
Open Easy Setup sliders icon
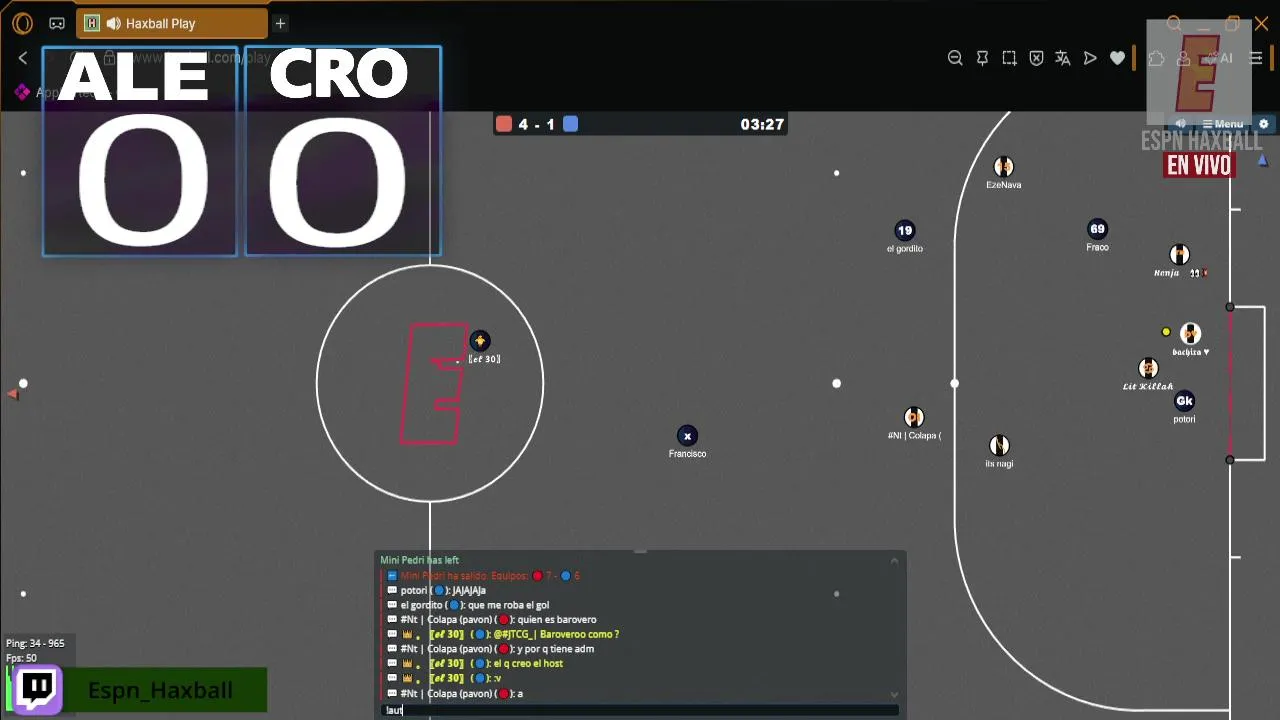point(1256,58)
